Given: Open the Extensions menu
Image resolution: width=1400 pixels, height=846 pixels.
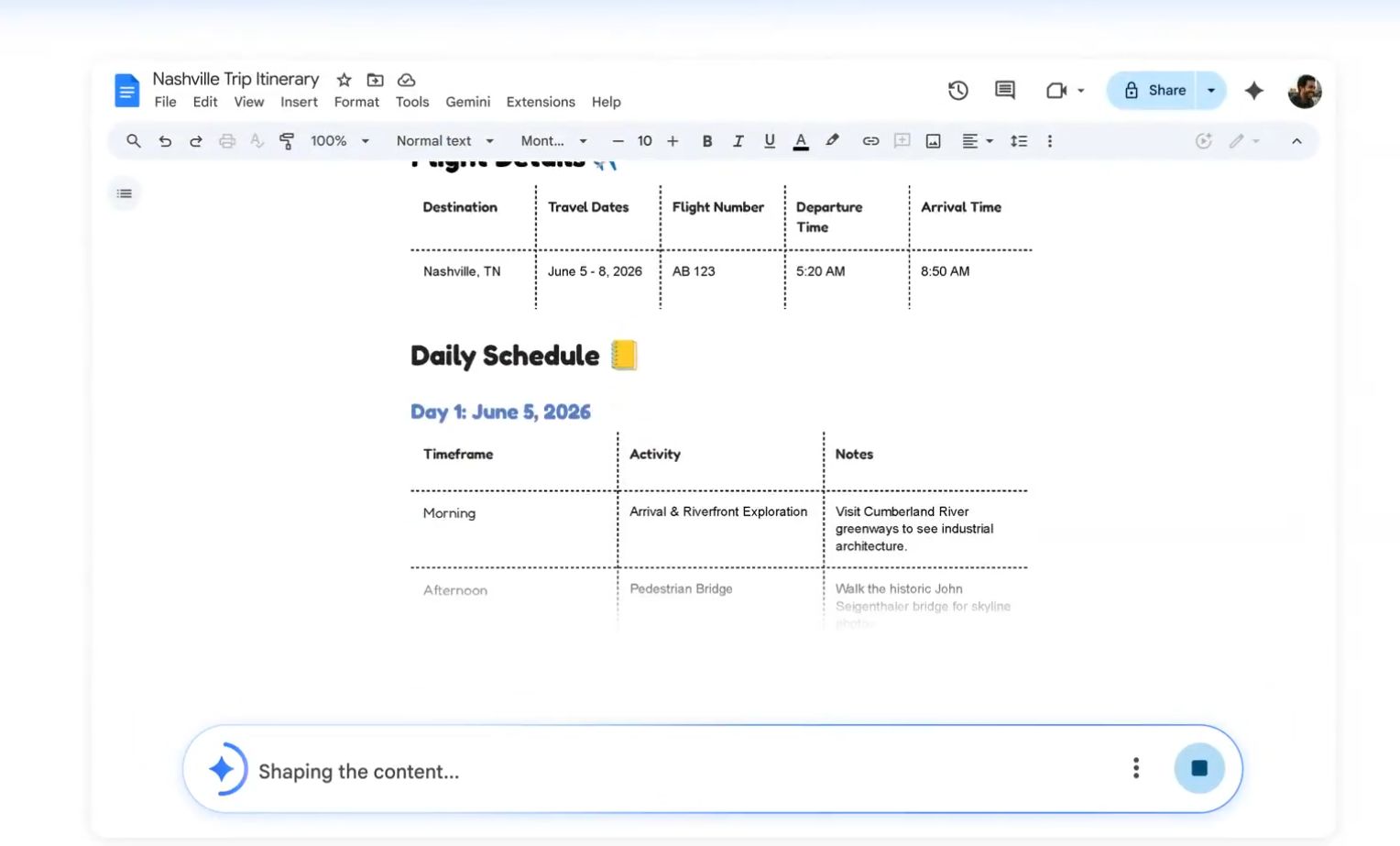Looking at the screenshot, I should click(x=541, y=102).
